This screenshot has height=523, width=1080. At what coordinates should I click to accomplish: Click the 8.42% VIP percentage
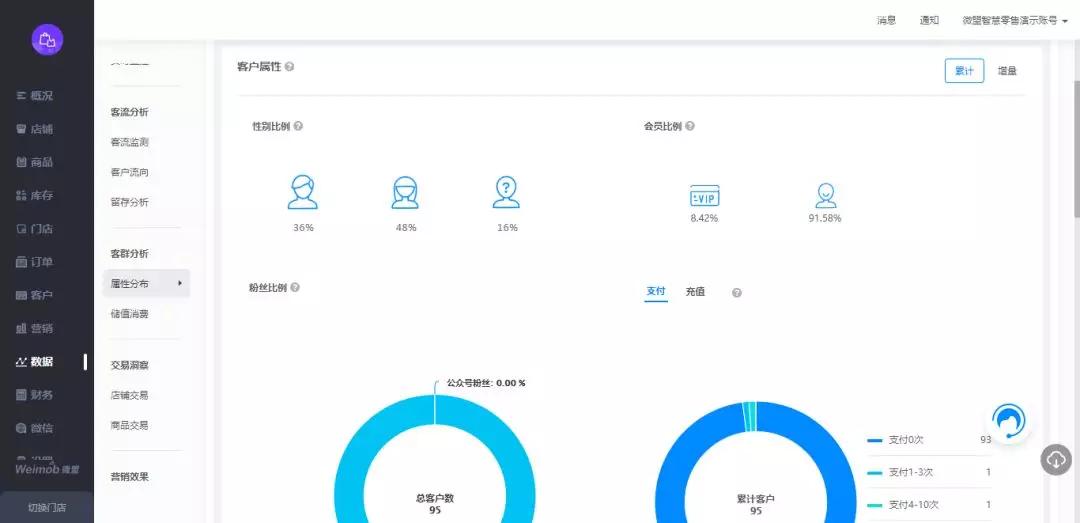point(704,218)
